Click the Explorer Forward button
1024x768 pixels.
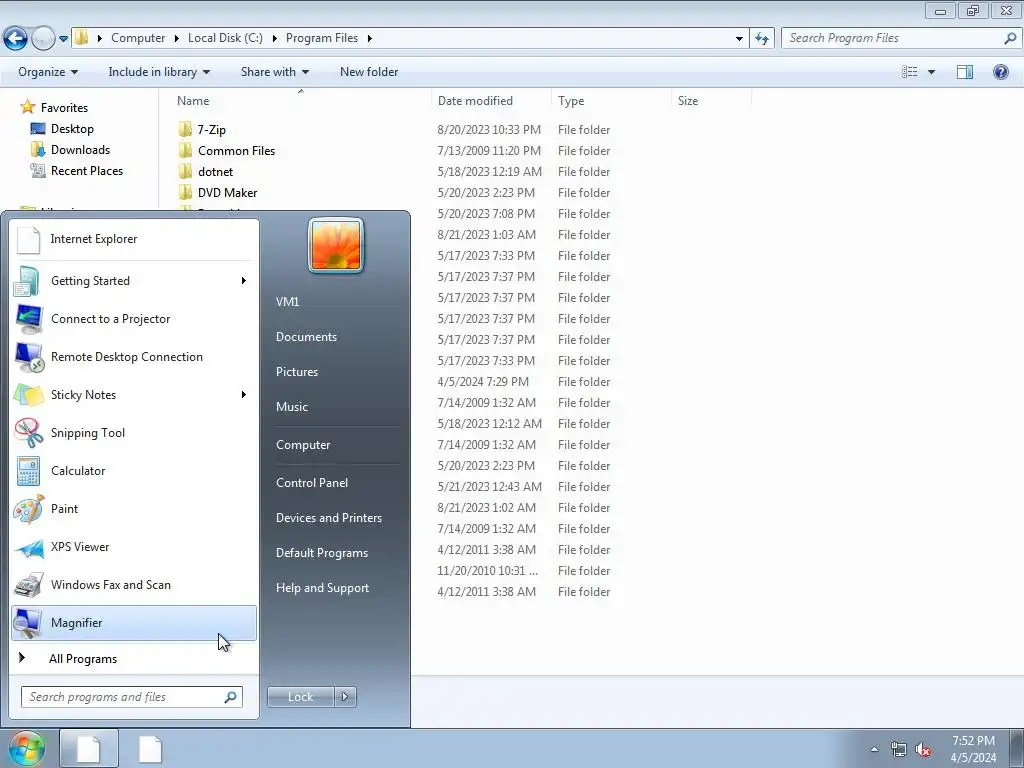tap(43, 39)
